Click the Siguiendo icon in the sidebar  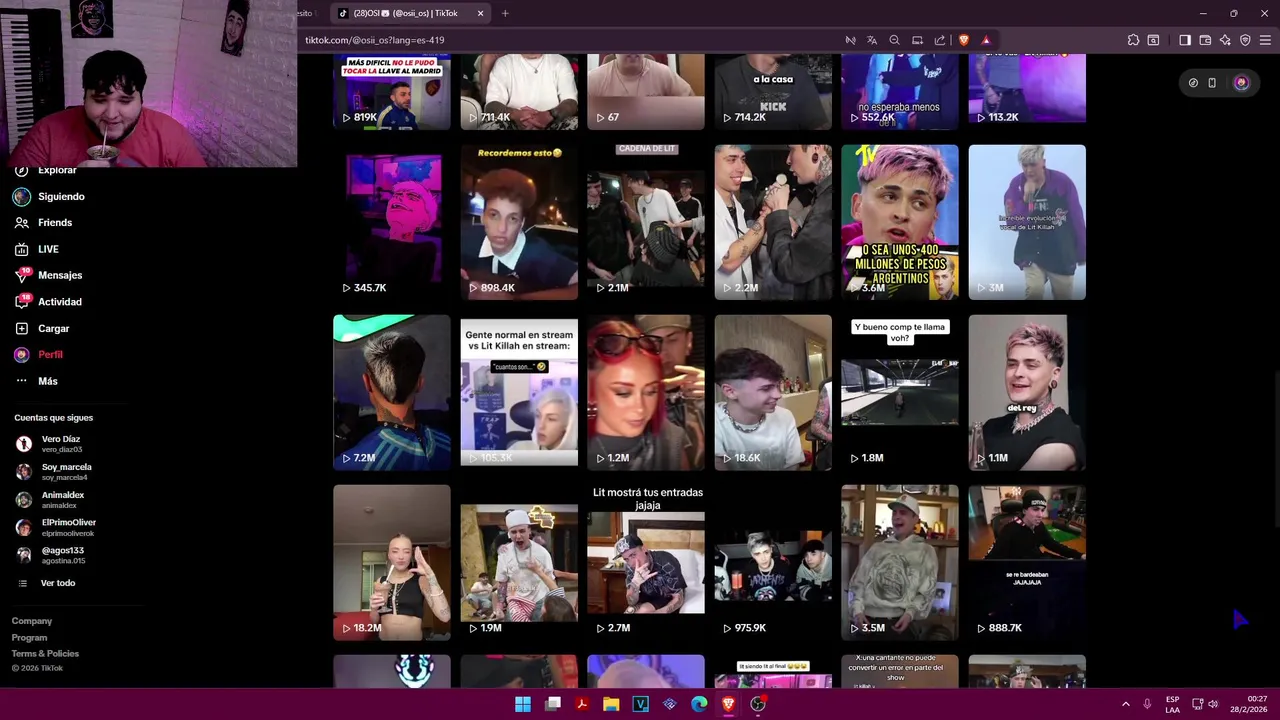point(21,197)
